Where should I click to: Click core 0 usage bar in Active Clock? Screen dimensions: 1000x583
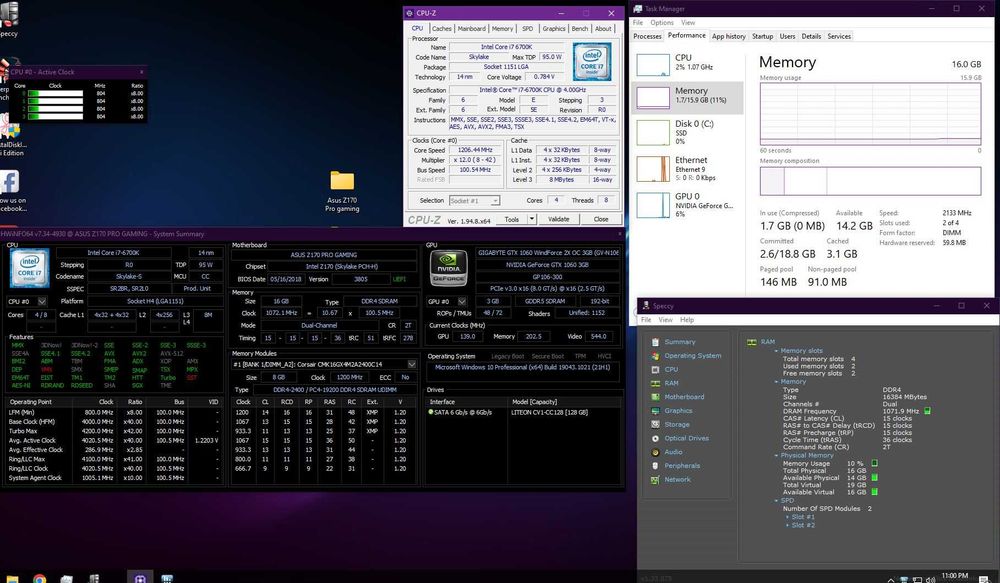point(55,93)
